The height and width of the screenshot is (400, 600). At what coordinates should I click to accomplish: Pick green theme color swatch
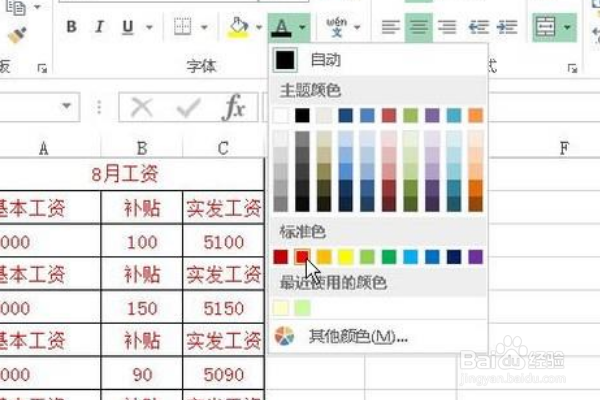[411, 116]
